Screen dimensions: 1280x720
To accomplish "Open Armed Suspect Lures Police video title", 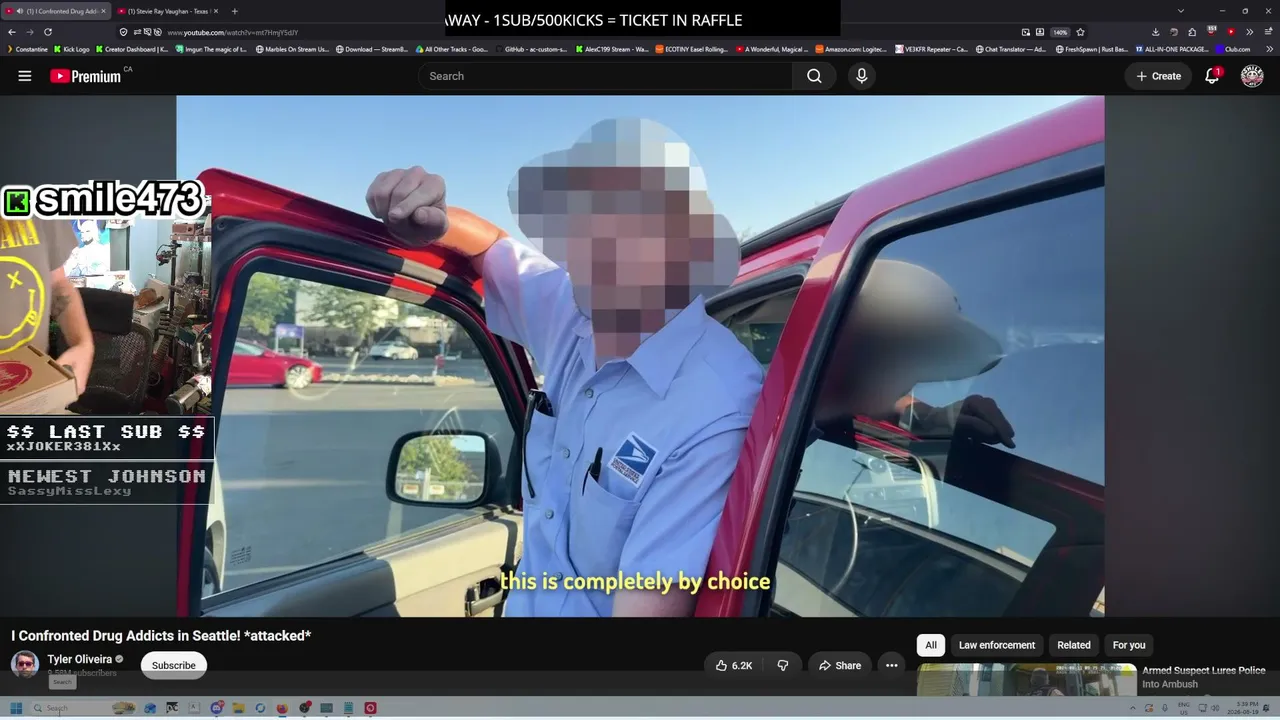I will point(1204,677).
